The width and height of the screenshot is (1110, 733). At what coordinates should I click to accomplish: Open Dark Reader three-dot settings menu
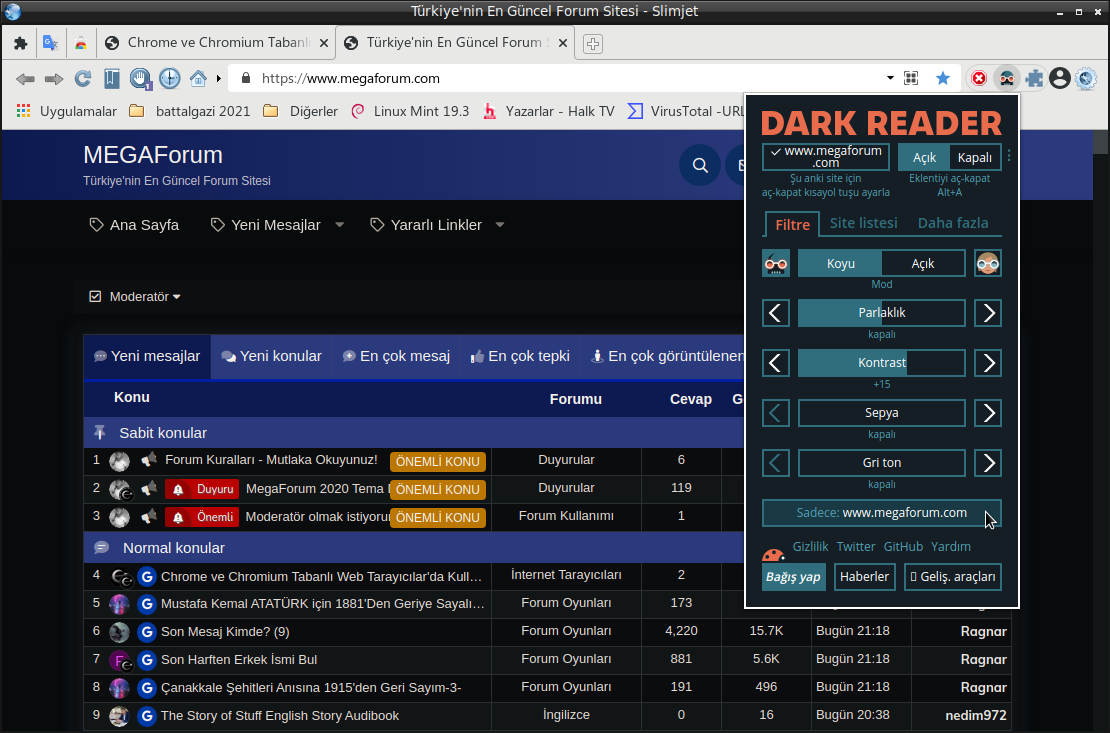click(x=1009, y=156)
